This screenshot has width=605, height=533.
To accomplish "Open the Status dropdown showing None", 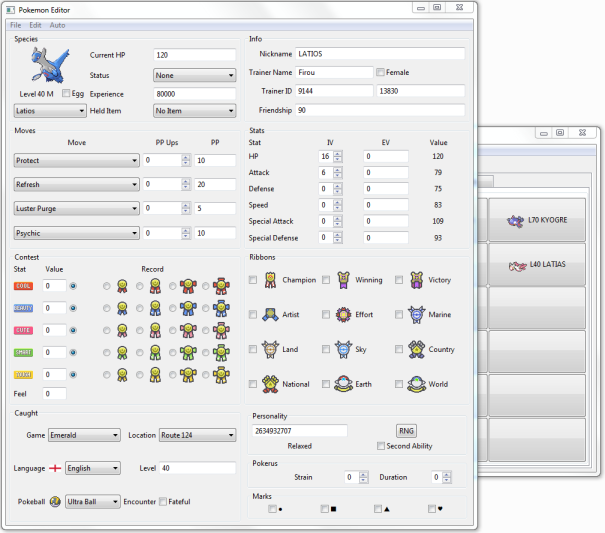I will pyautogui.click(x=194, y=75).
